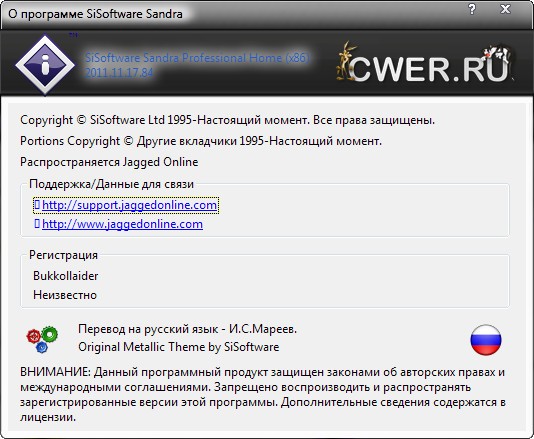Click the registered name Bukkollaider
Viewport: 534px width, 439px height.
point(65,276)
